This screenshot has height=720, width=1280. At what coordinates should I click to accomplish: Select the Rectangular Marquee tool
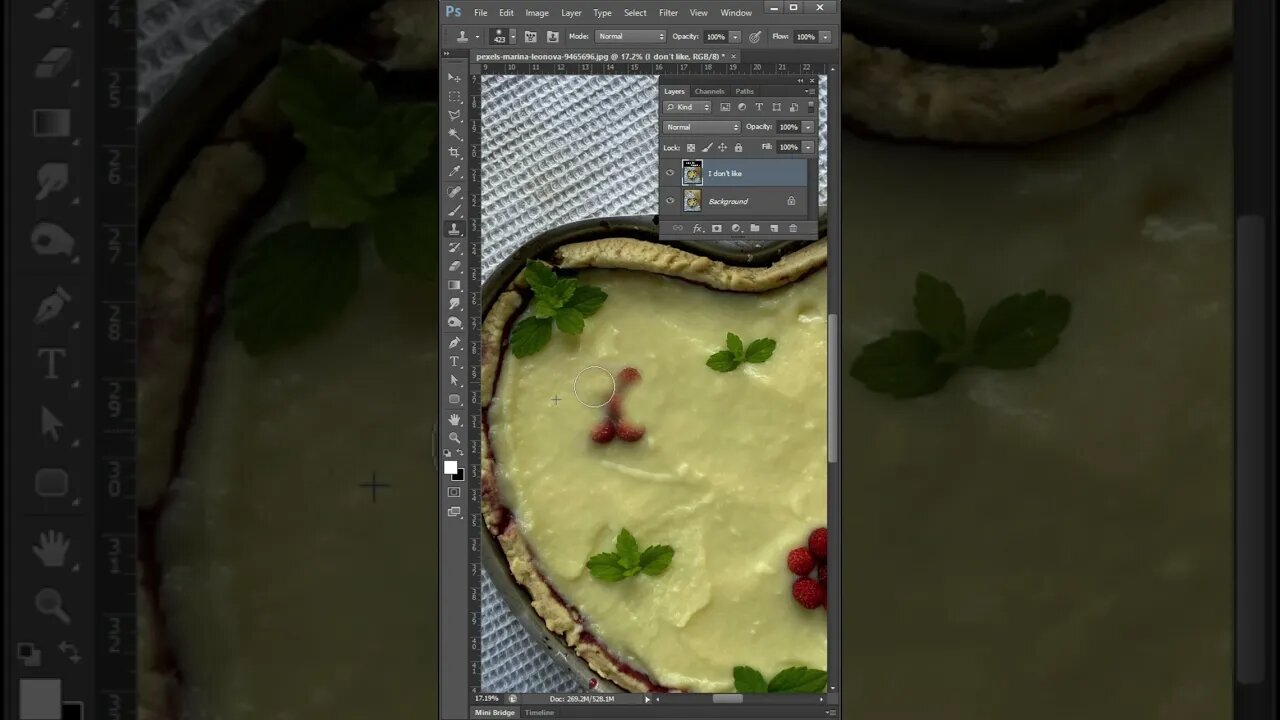click(x=454, y=96)
